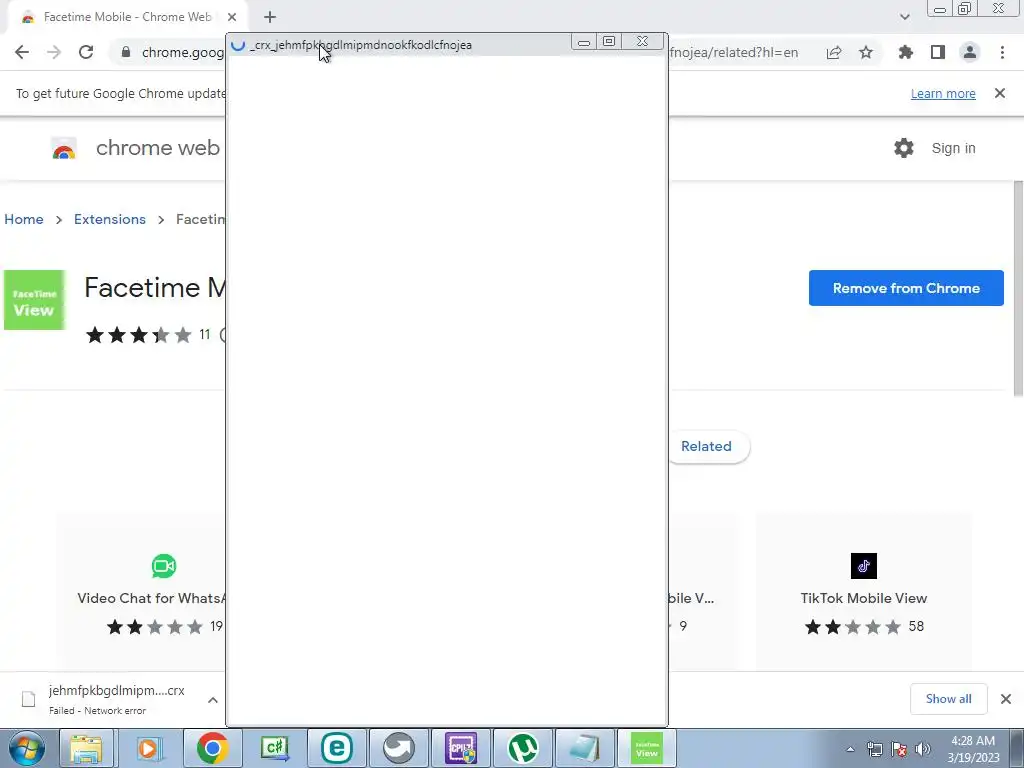1024x768 pixels.
Task: Click the green FaceTime View extension icon
Action: click(35, 300)
